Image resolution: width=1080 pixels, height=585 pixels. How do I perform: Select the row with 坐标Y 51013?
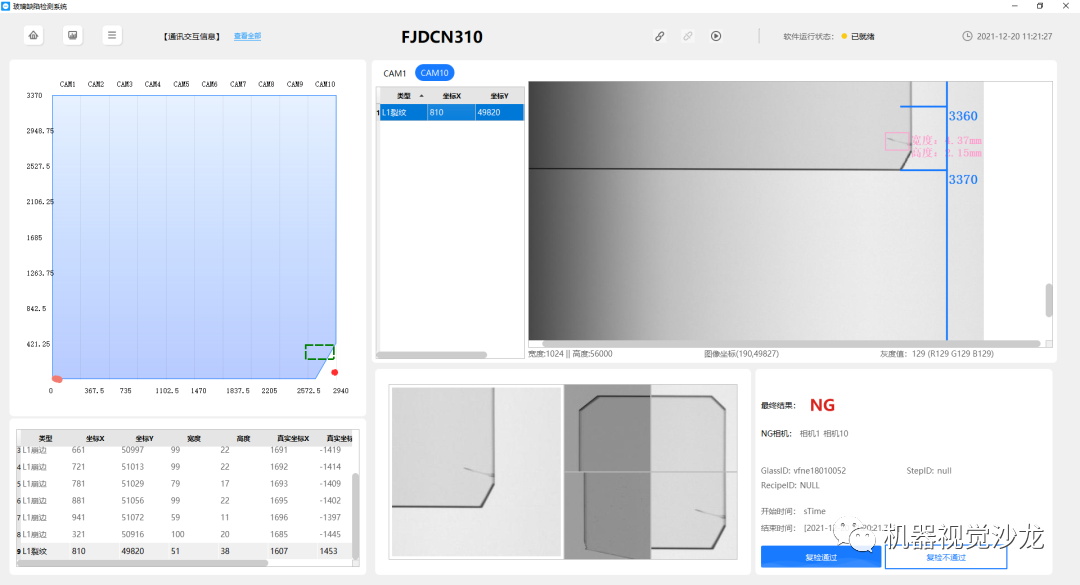point(184,466)
